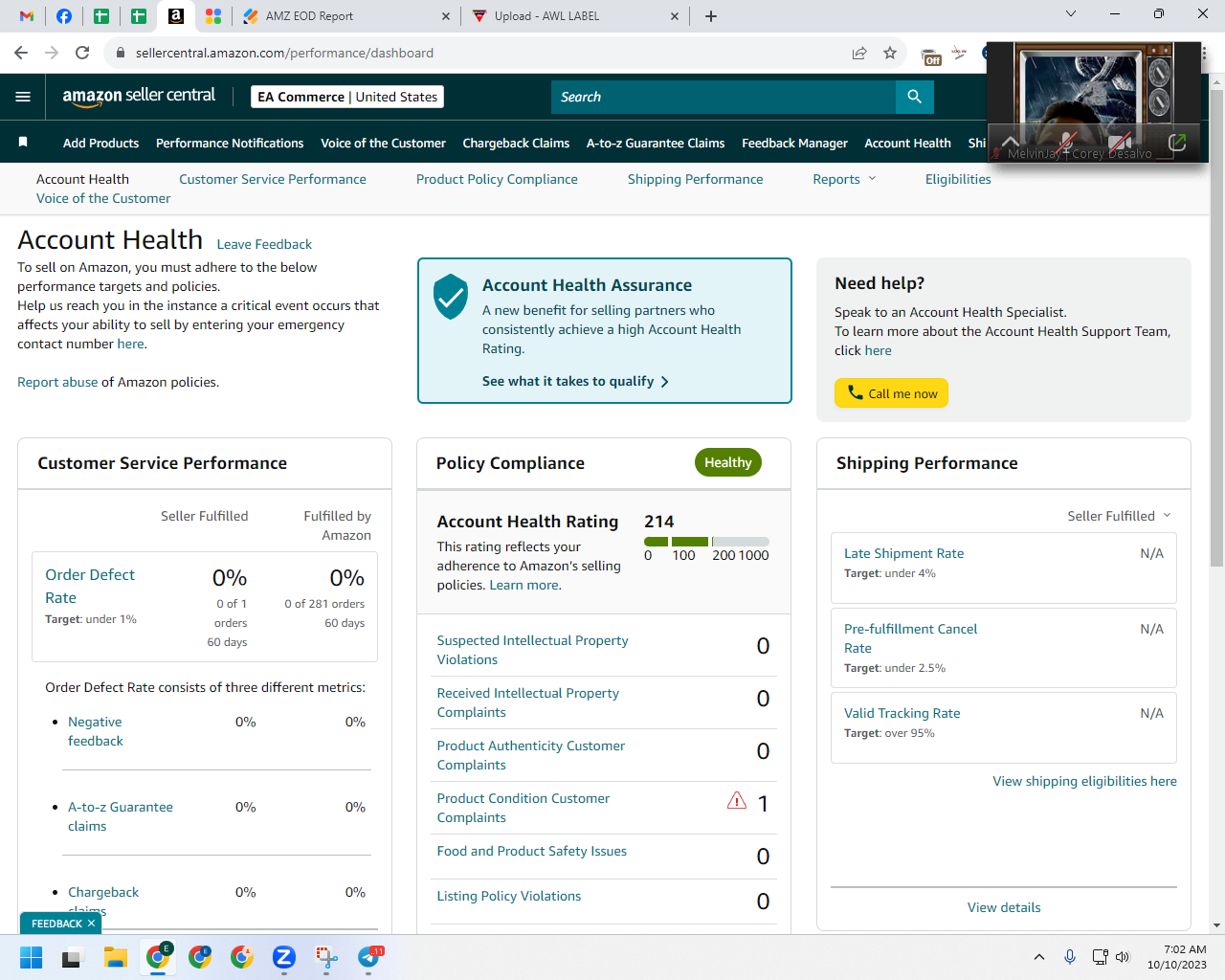Image resolution: width=1225 pixels, height=980 pixels.
Task: Open Add Products in the top navigation
Action: pos(100,143)
